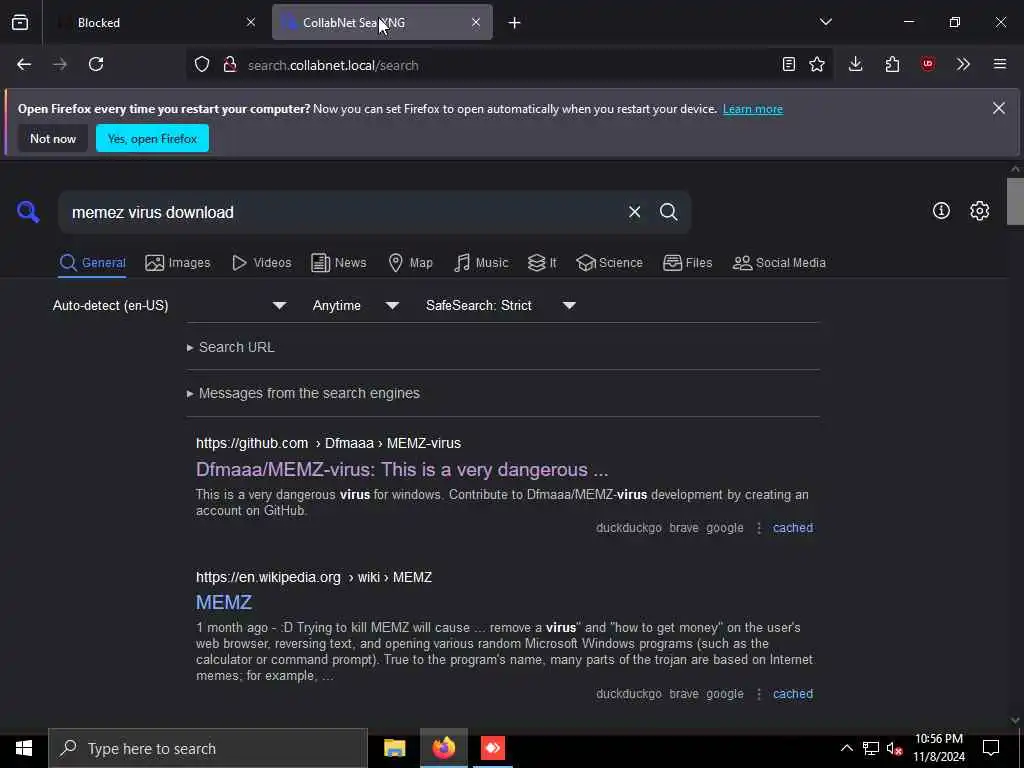Submit search with magnifier button
1024x768 pixels.
coord(668,212)
